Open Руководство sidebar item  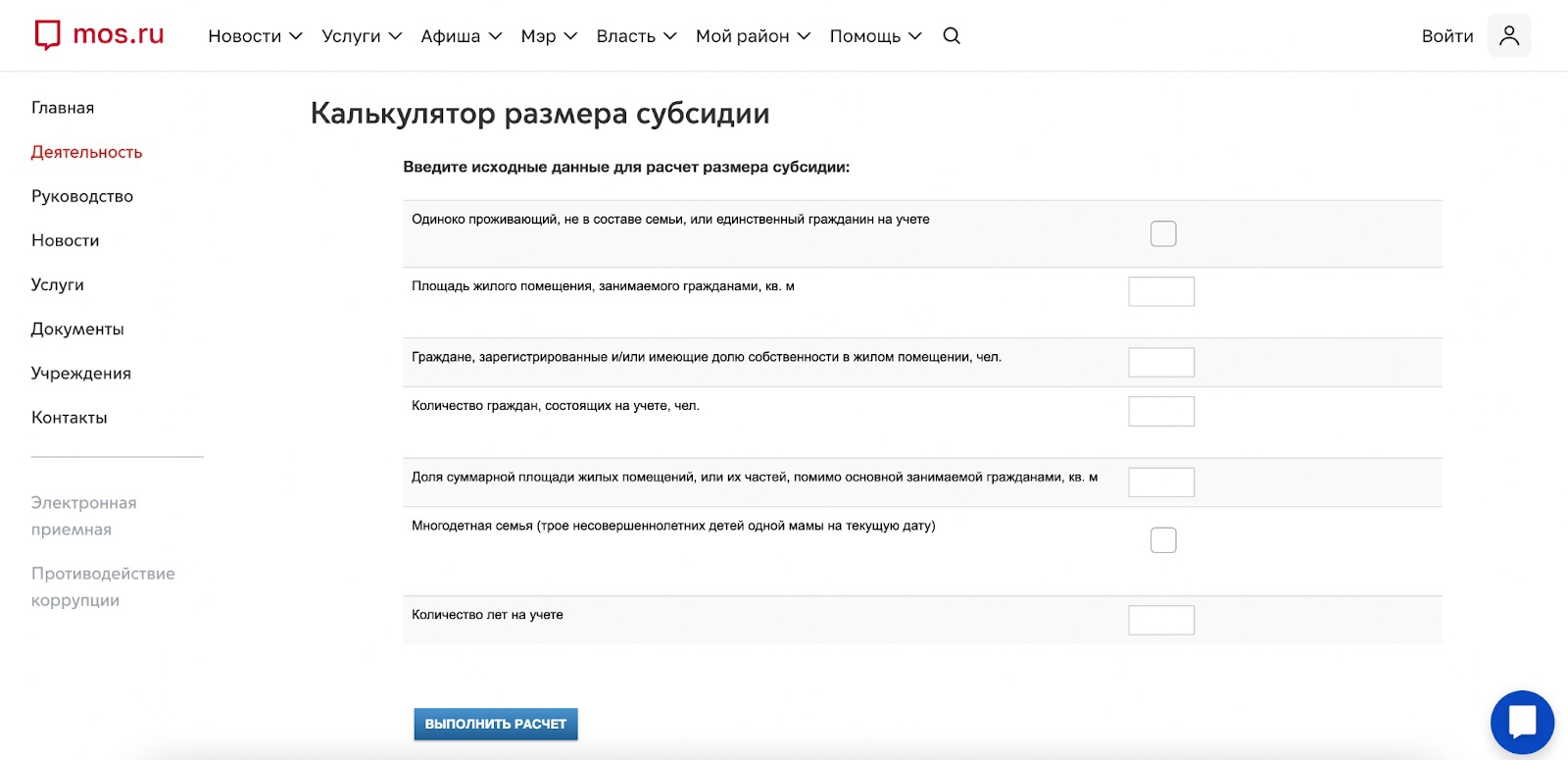82,196
